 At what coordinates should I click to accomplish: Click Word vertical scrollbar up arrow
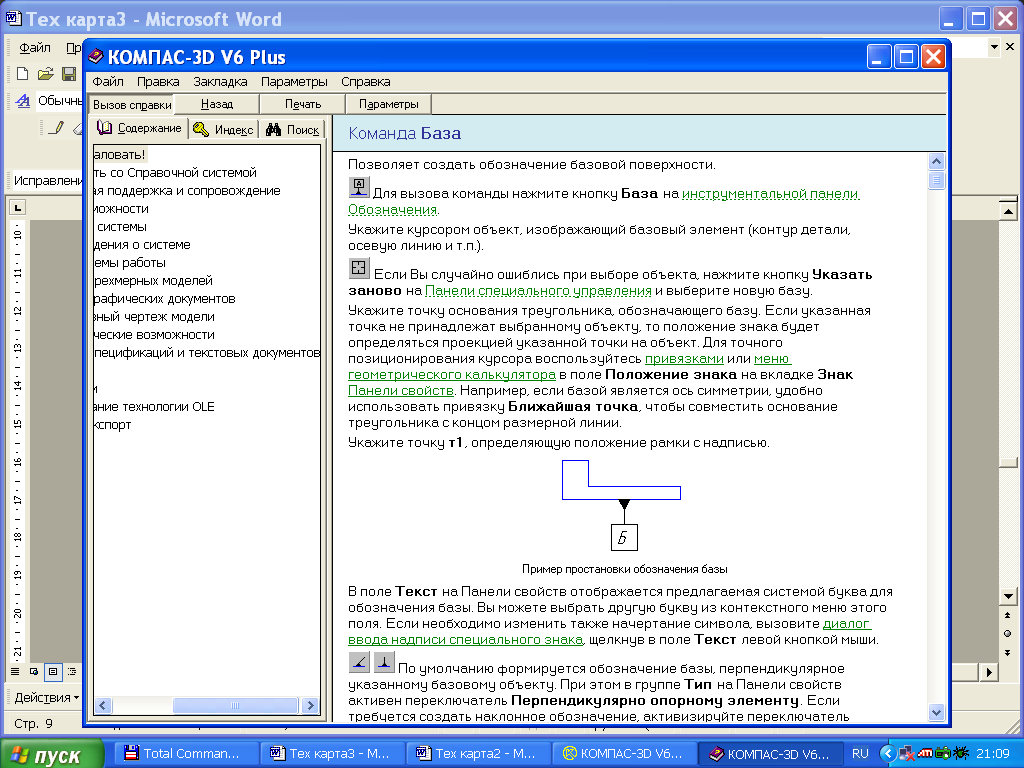point(1008,211)
